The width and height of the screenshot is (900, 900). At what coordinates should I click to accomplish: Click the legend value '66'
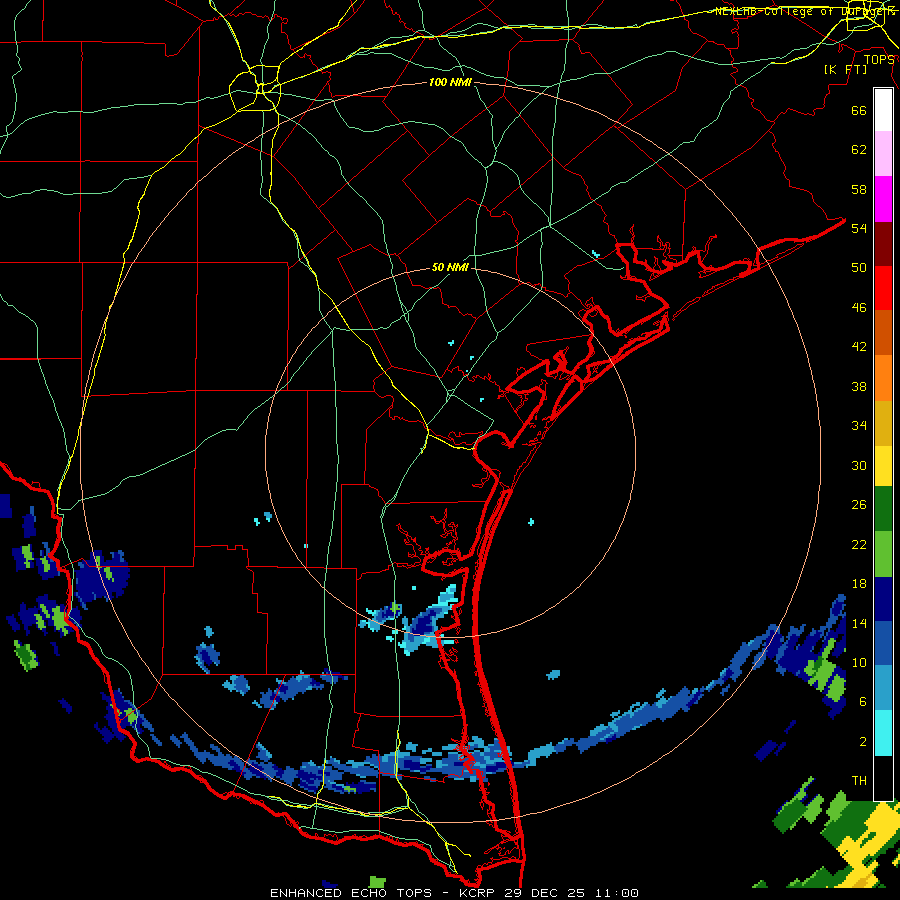click(x=859, y=110)
